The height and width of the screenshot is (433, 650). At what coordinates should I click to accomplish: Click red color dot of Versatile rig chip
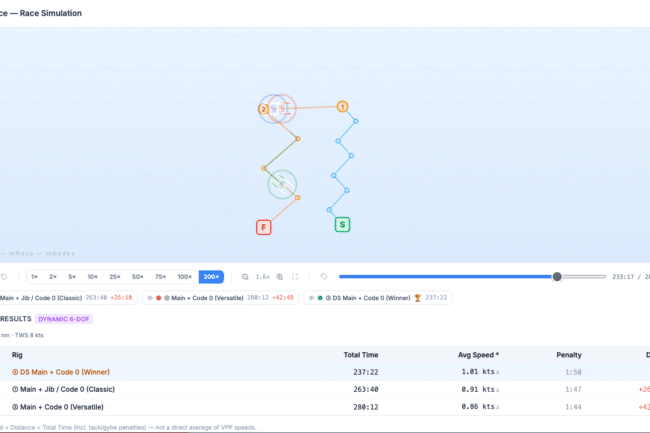158,298
